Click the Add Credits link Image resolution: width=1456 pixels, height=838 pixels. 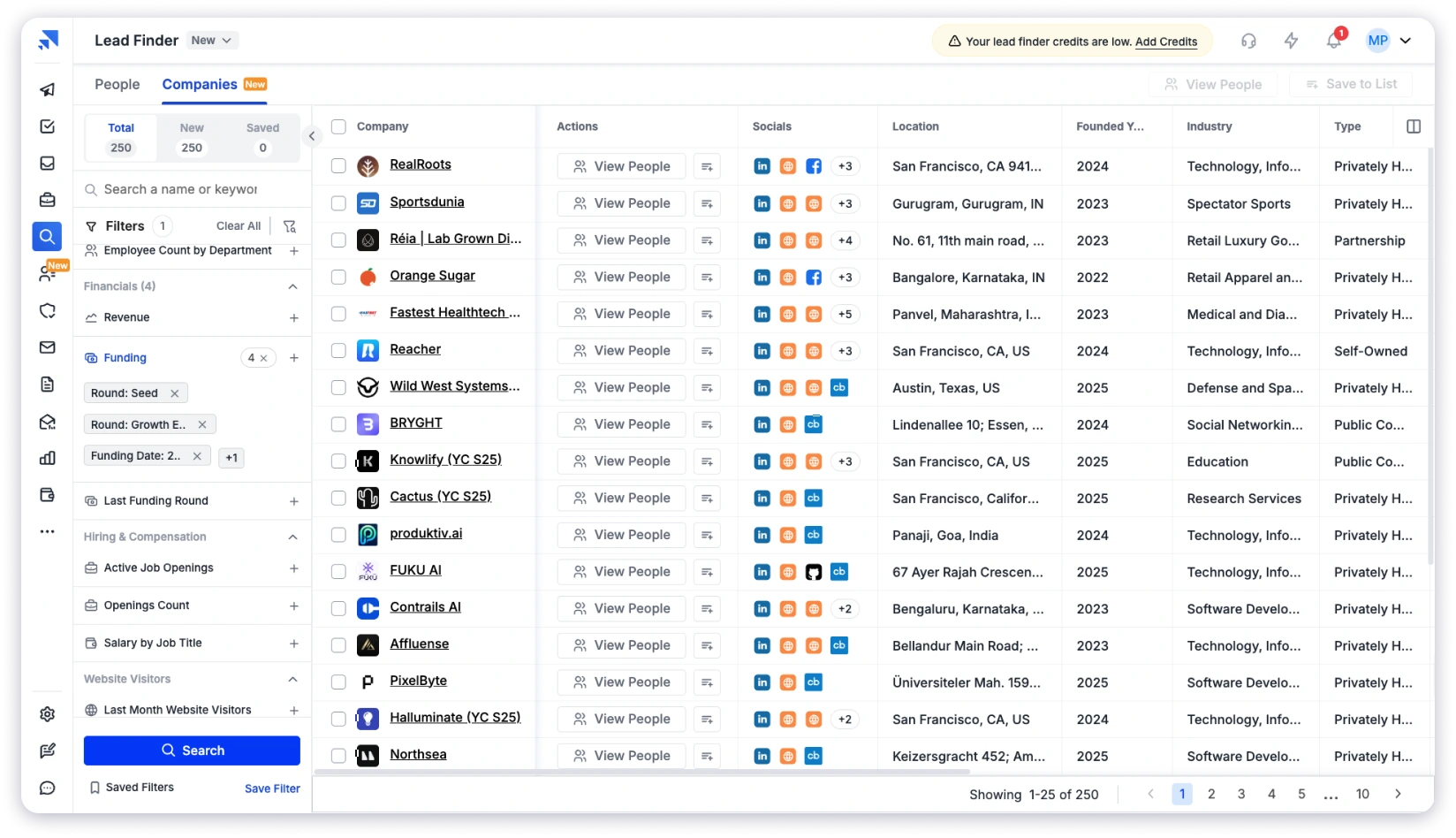click(1166, 41)
